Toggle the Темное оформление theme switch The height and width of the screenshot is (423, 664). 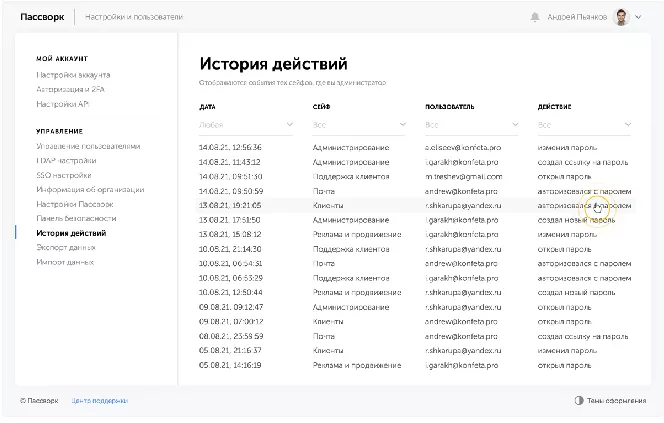[610, 400]
